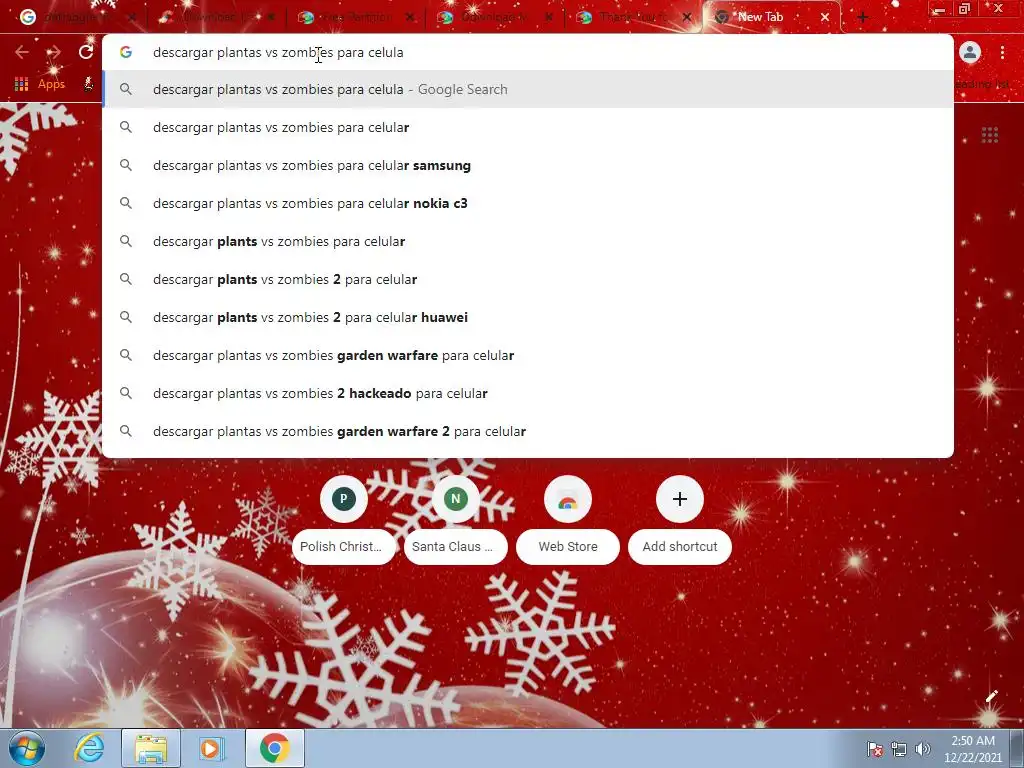Launch Internet Explorer from taskbar

point(89,748)
